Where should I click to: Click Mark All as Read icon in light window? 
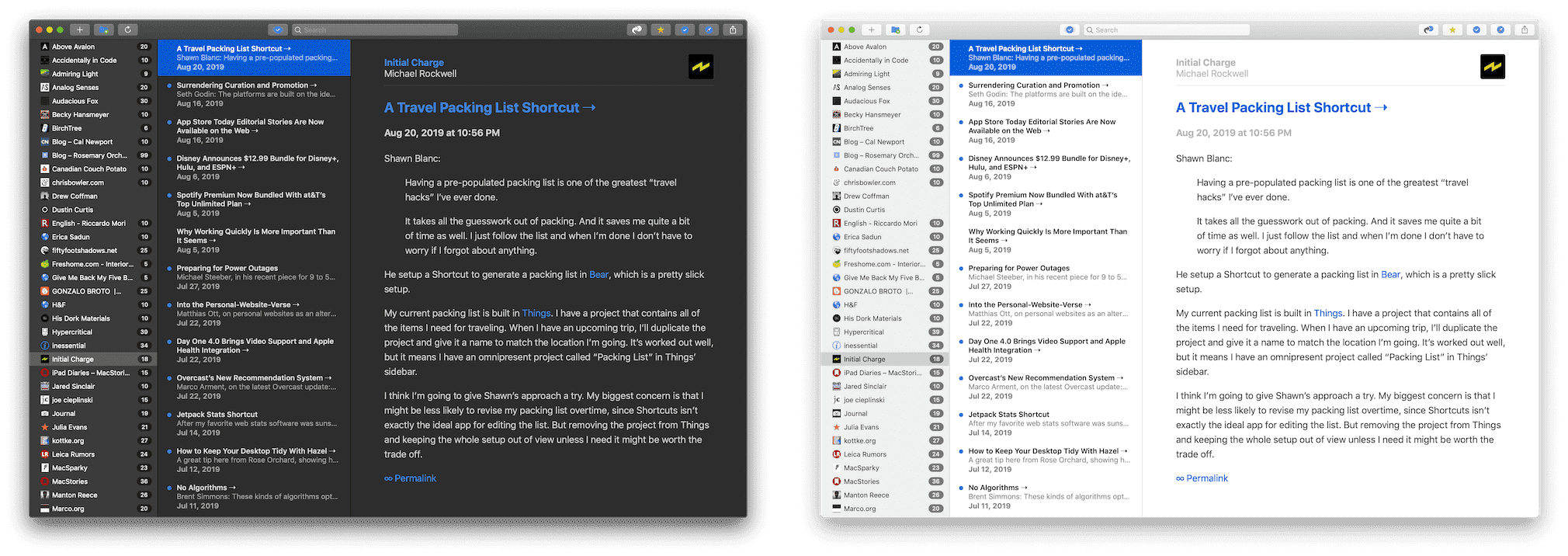1070,30
